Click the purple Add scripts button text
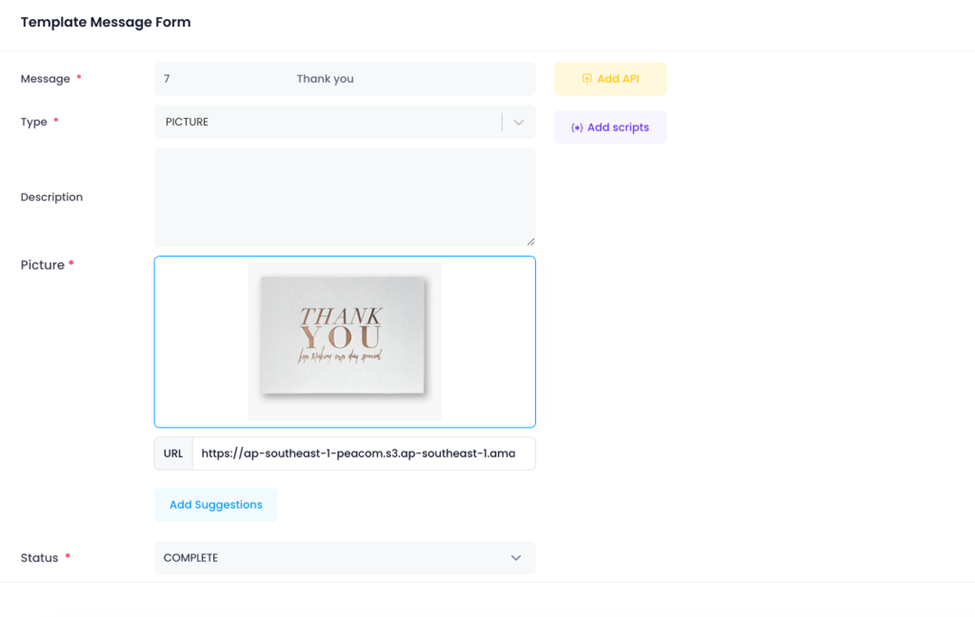The width and height of the screenshot is (975, 617). pos(618,128)
